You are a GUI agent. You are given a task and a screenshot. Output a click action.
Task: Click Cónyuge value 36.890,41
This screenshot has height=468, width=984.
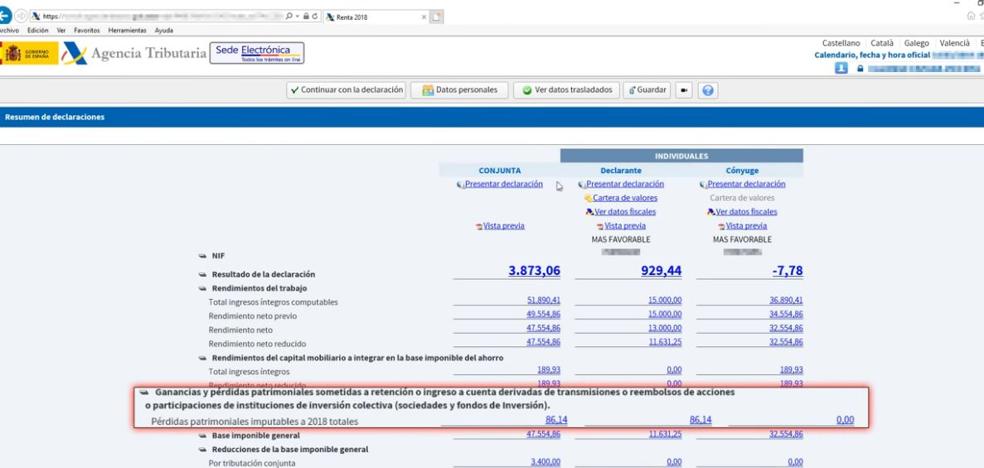(786, 300)
